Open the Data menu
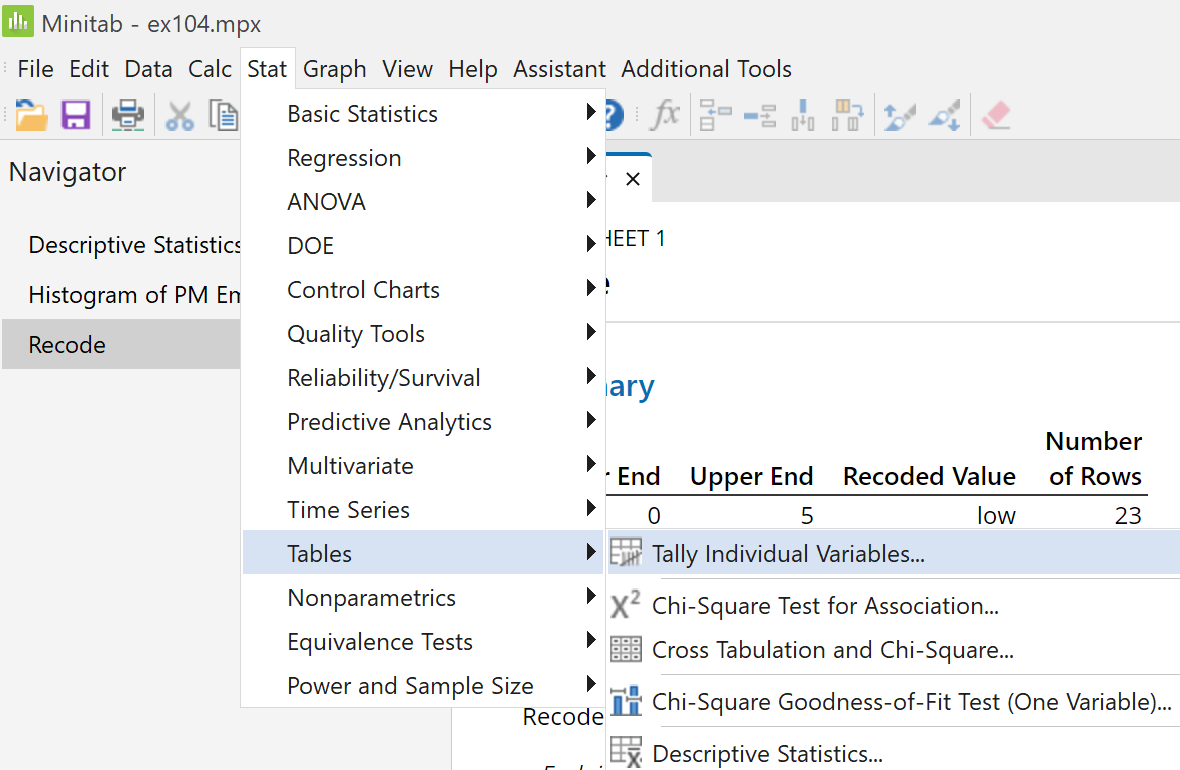The height and width of the screenshot is (770, 1180). pyautogui.click(x=148, y=69)
